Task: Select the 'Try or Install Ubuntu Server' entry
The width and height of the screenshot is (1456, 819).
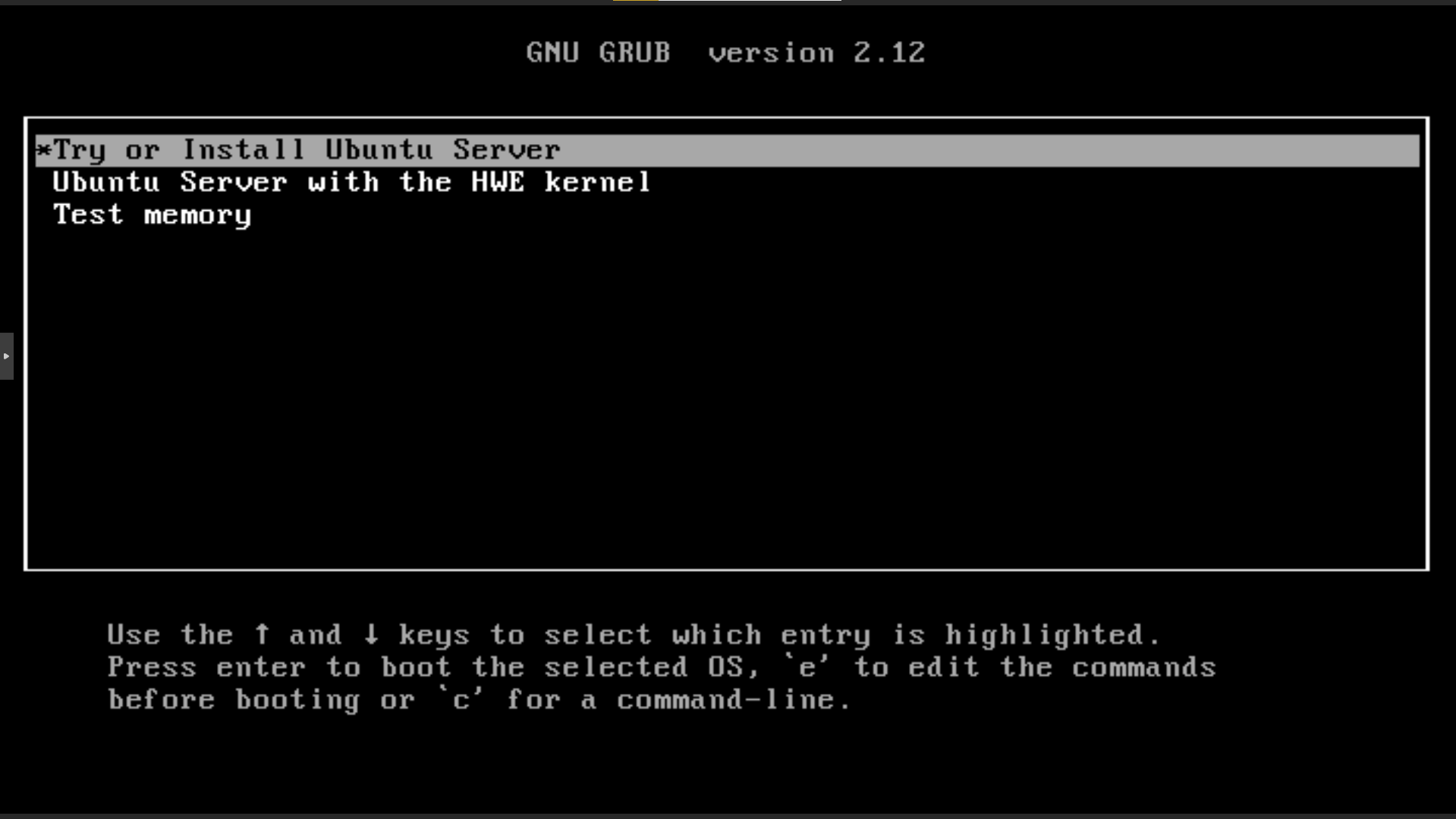Action: click(x=727, y=150)
